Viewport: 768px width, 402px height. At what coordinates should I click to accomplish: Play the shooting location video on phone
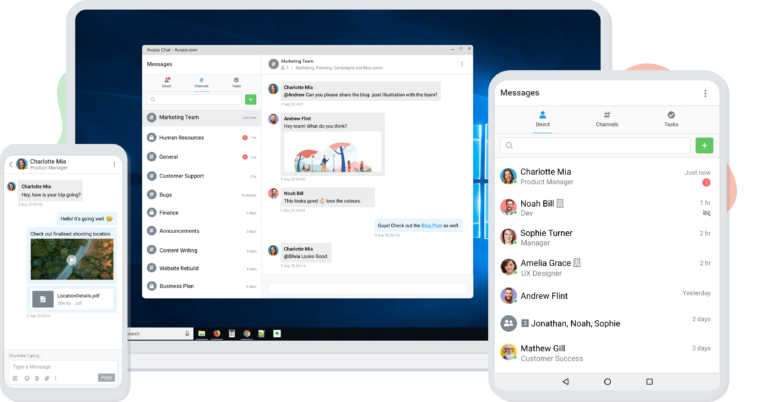[x=71, y=260]
